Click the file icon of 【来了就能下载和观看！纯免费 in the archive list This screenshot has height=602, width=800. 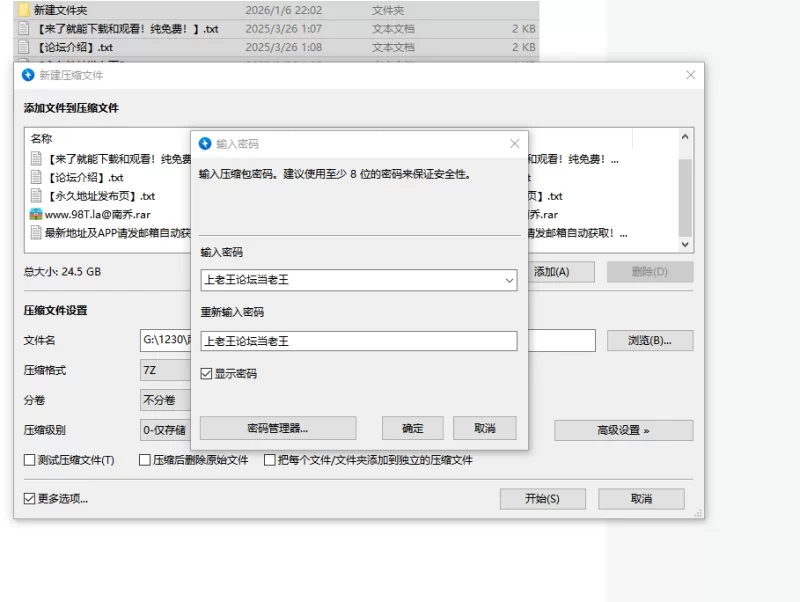point(36,159)
